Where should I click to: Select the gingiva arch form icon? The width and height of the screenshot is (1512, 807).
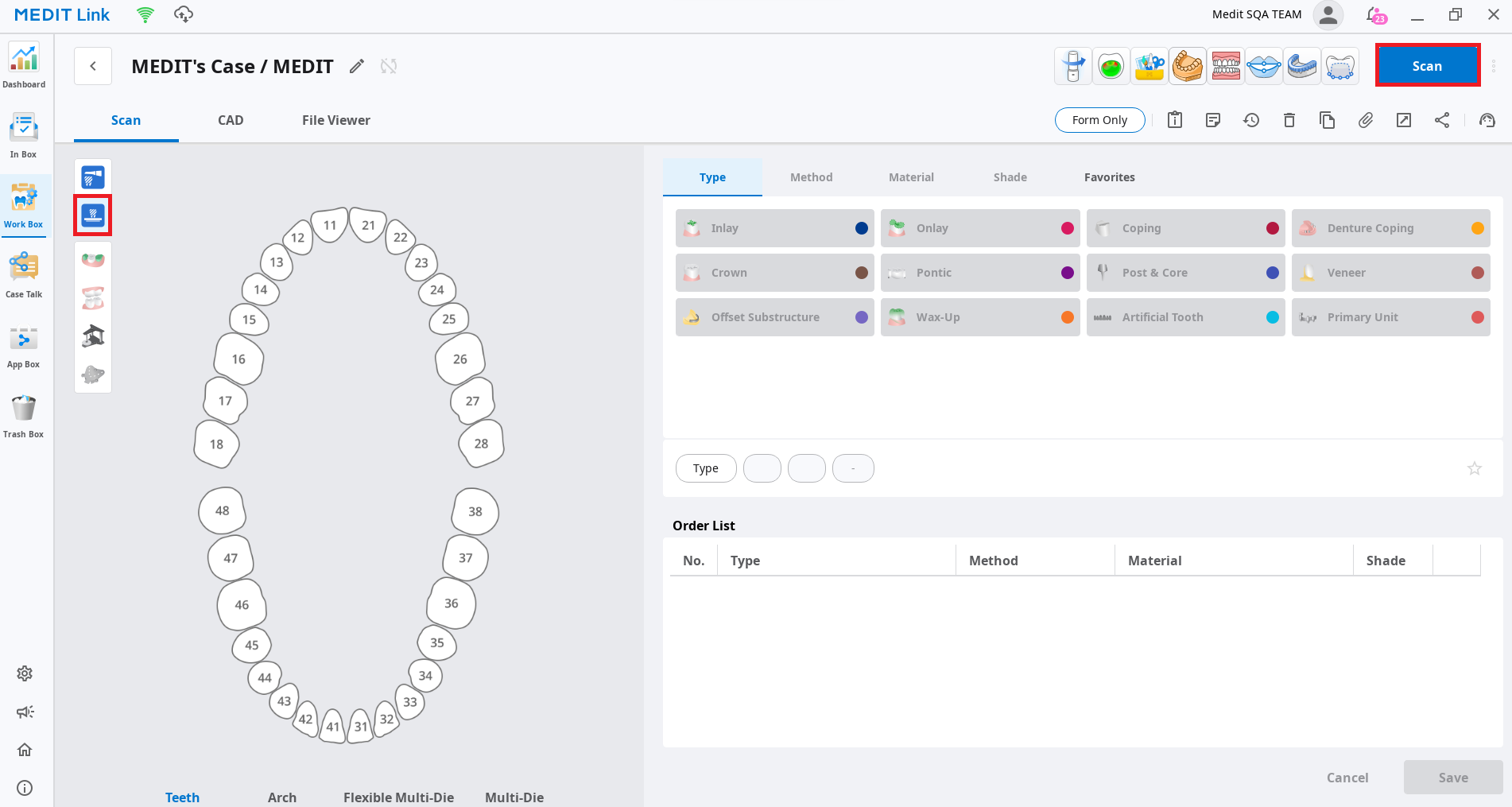(x=93, y=259)
